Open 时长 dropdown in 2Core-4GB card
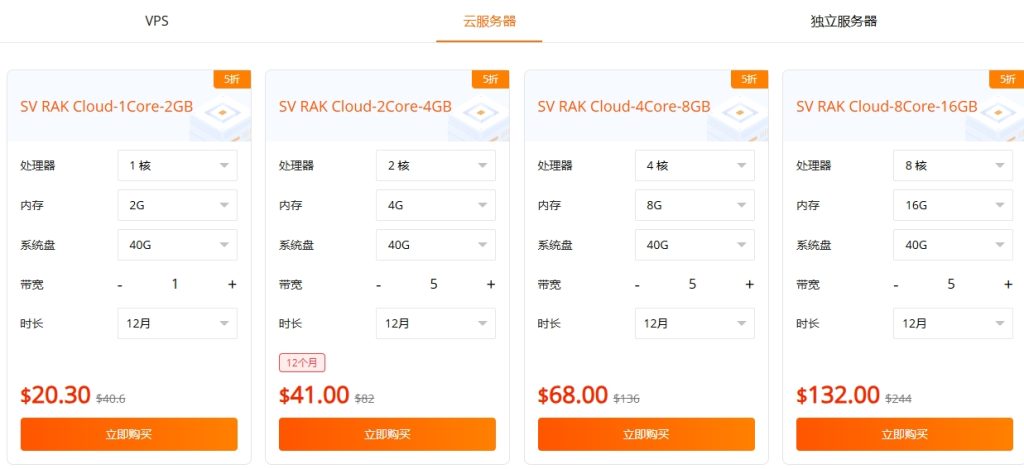This screenshot has height=469, width=1024. (x=435, y=323)
